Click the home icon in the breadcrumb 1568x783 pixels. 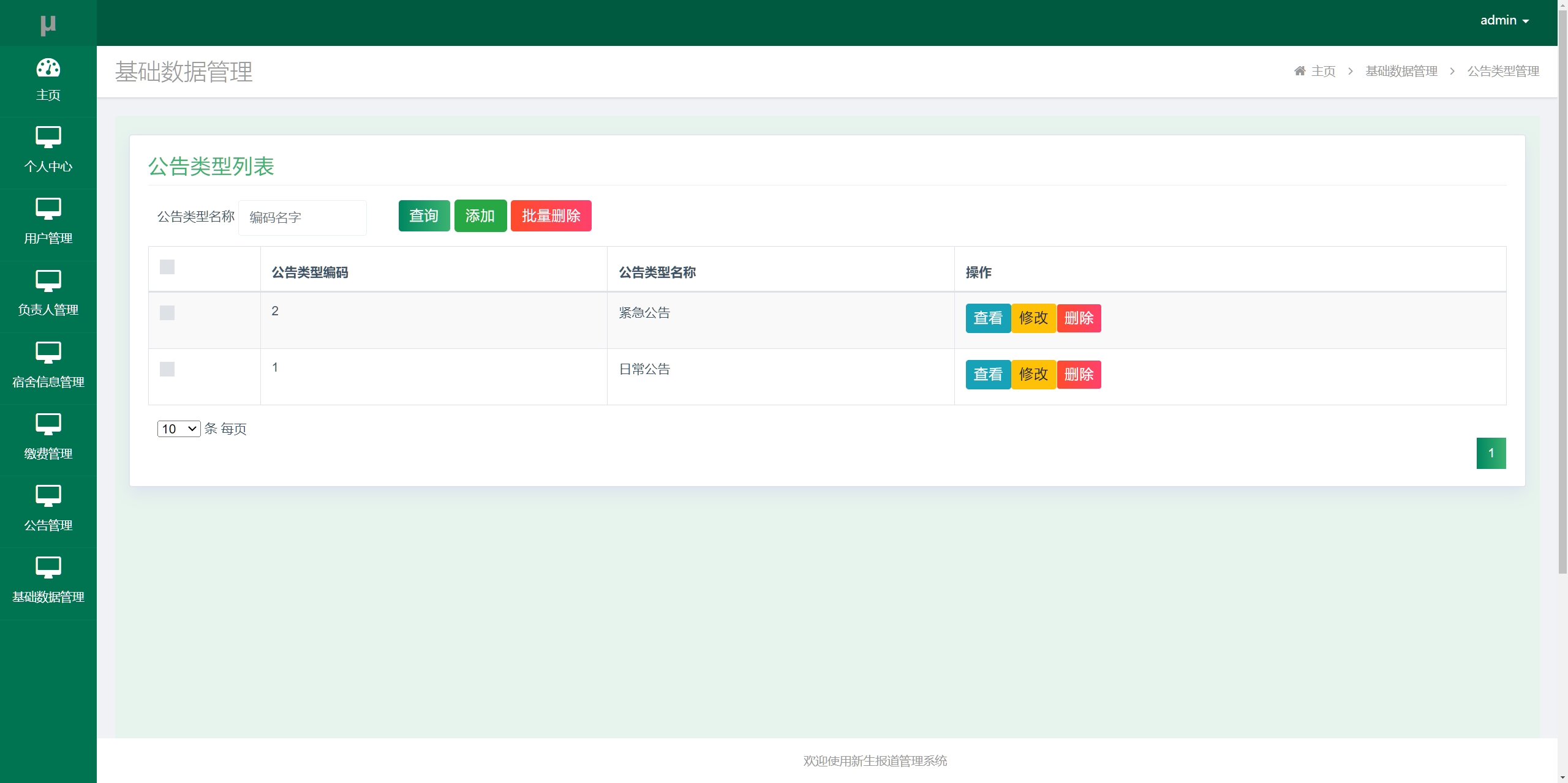click(x=1300, y=71)
